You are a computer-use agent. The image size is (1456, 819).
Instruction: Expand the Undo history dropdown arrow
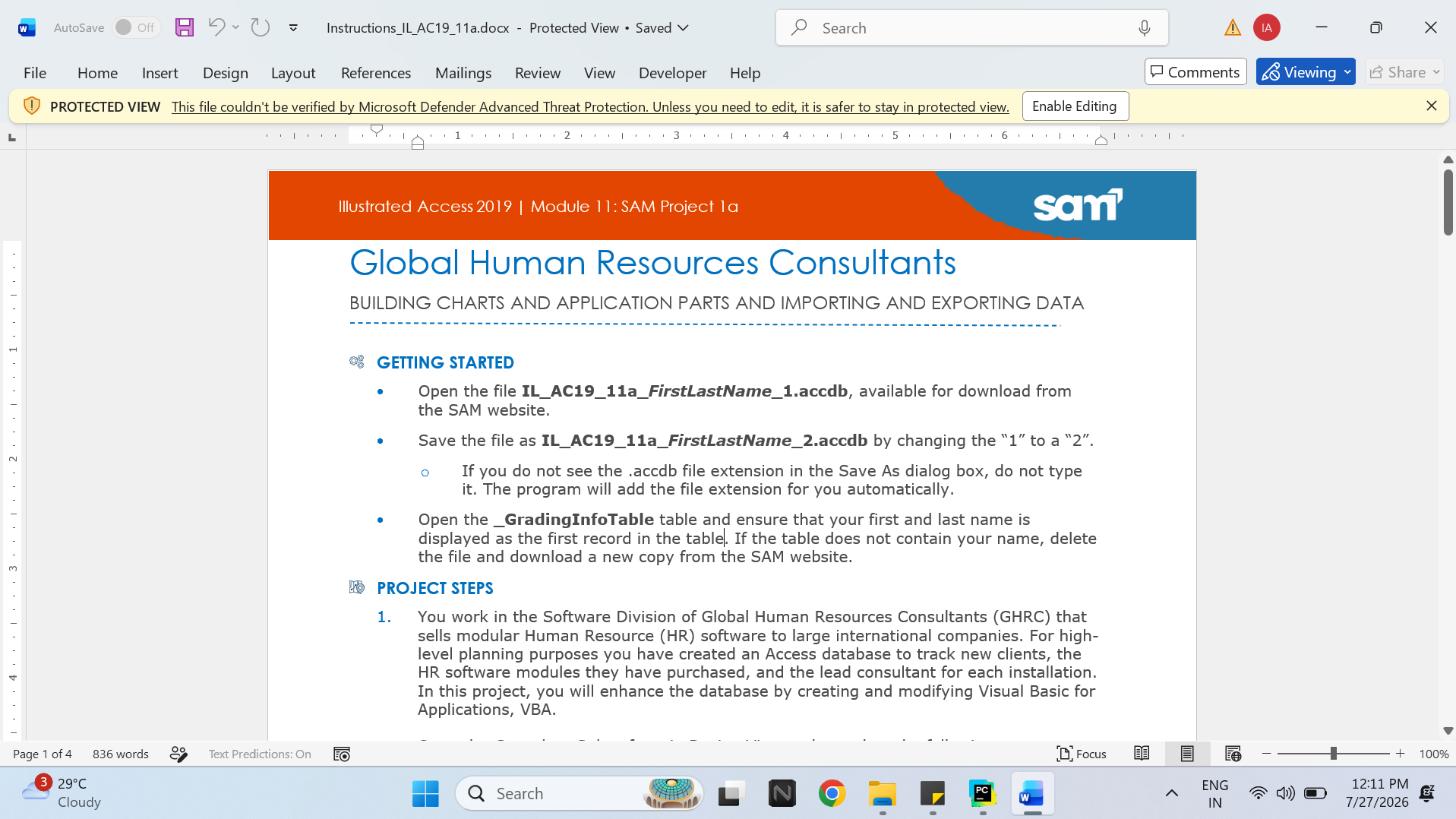(235, 28)
